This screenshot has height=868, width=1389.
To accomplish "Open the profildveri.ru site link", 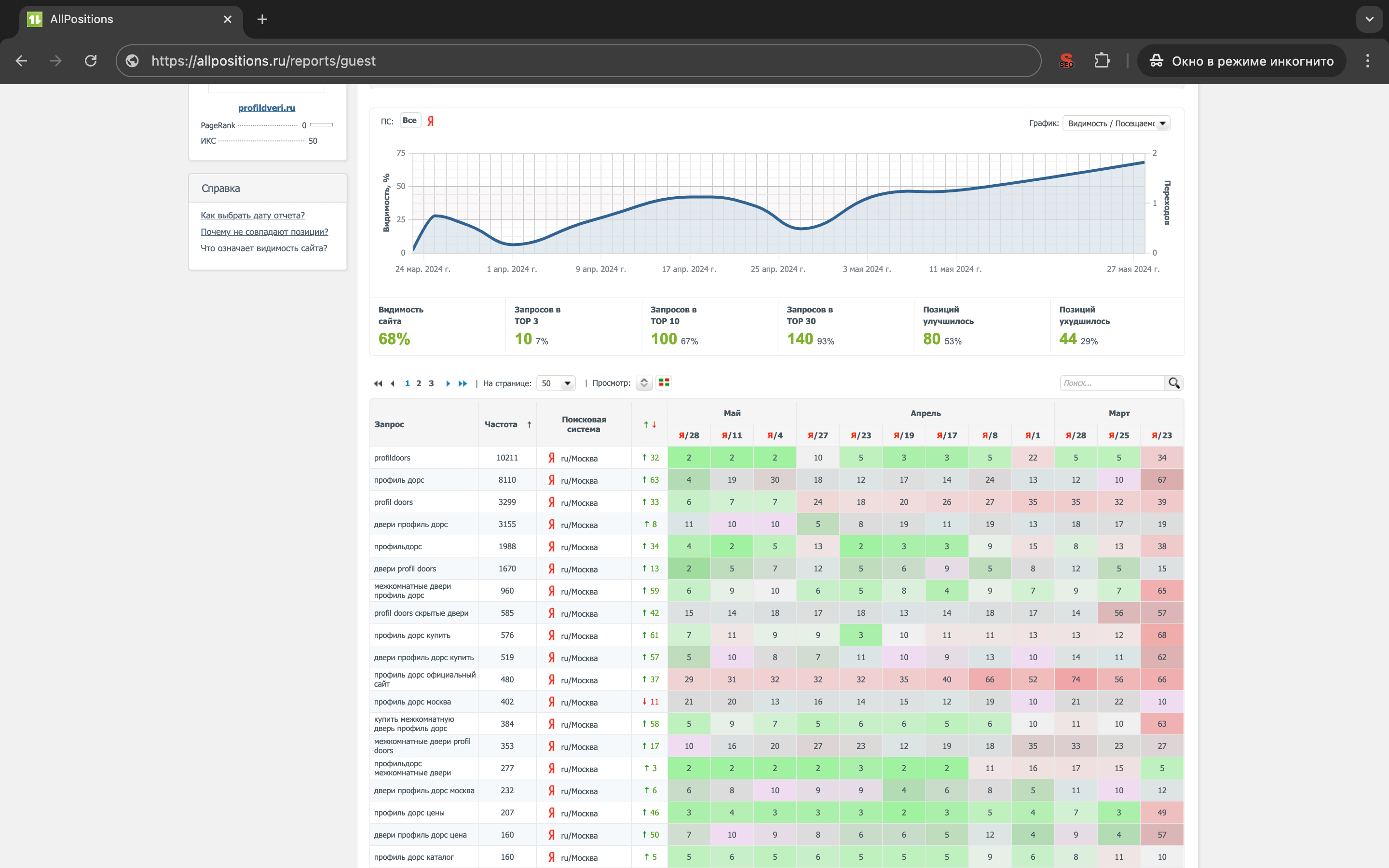I will point(267,108).
